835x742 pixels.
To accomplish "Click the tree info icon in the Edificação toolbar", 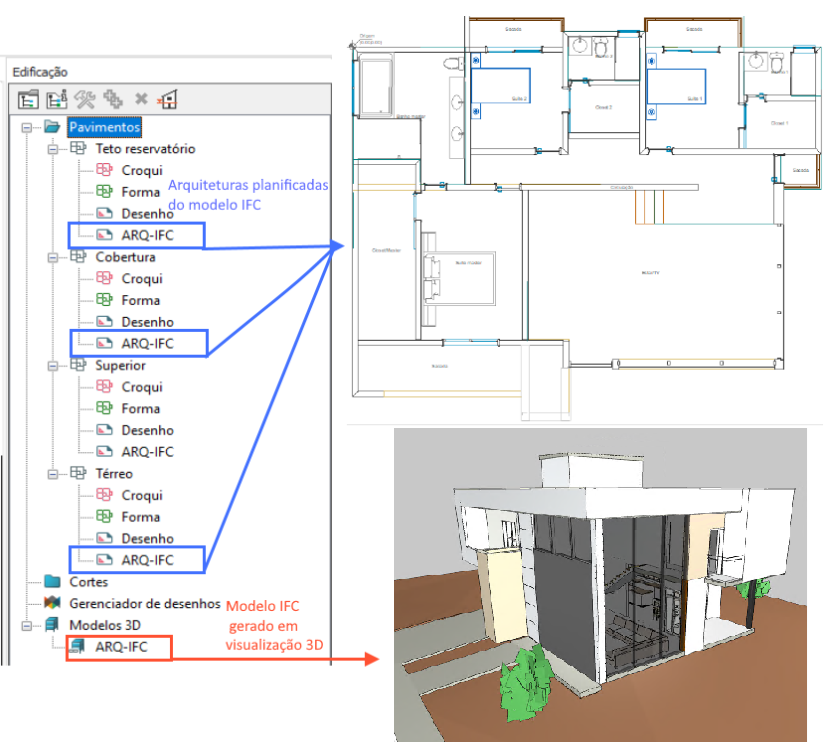I will pyautogui.click(x=56, y=98).
